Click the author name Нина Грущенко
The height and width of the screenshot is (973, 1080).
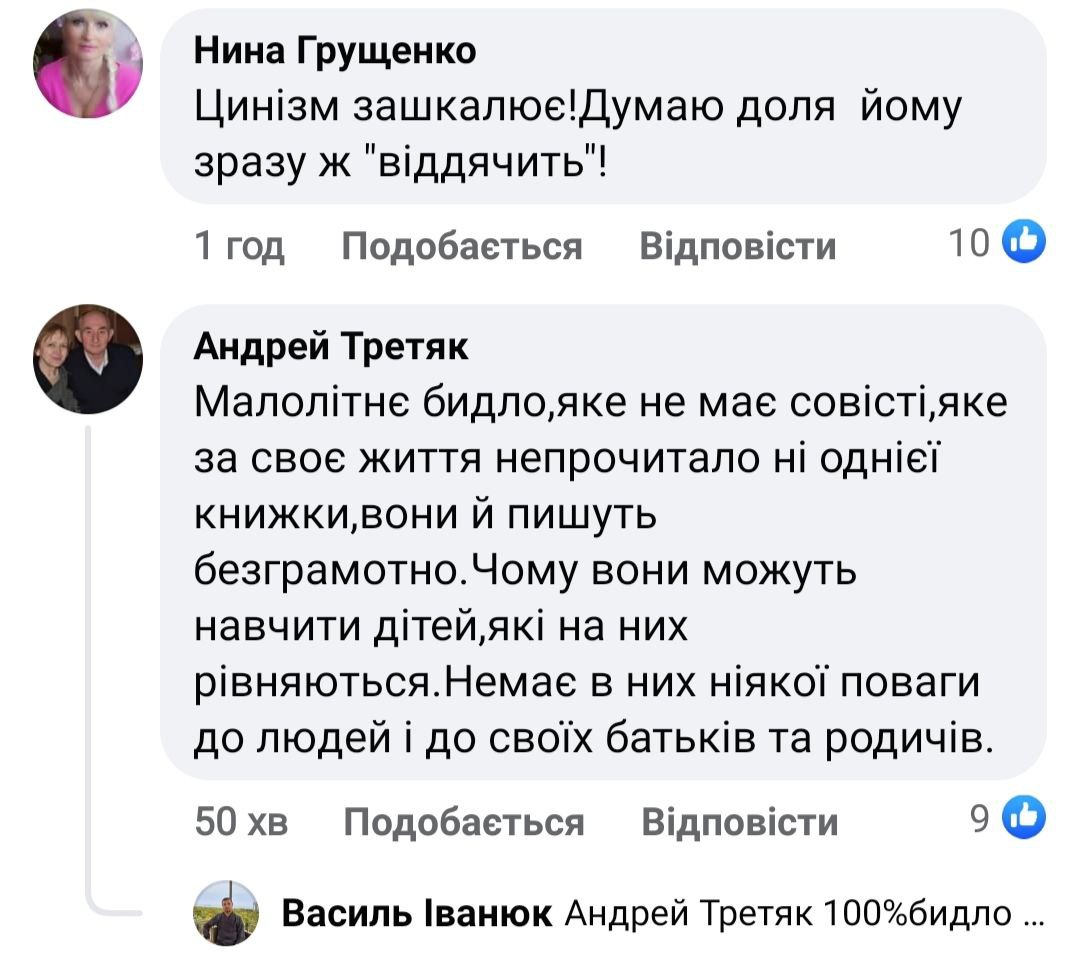click(334, 52)
